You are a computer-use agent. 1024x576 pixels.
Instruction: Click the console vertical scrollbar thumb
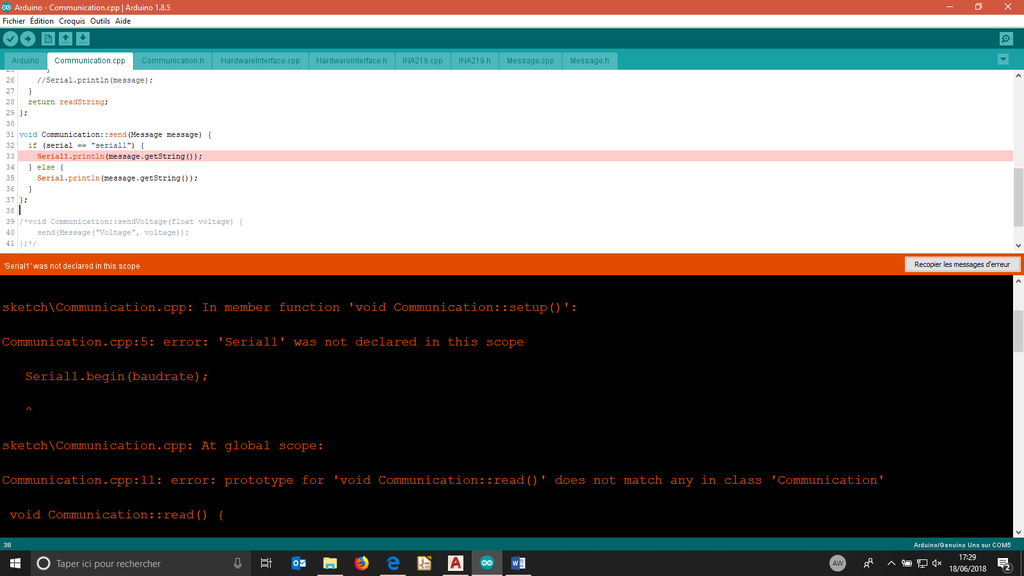coord(1018,331)
